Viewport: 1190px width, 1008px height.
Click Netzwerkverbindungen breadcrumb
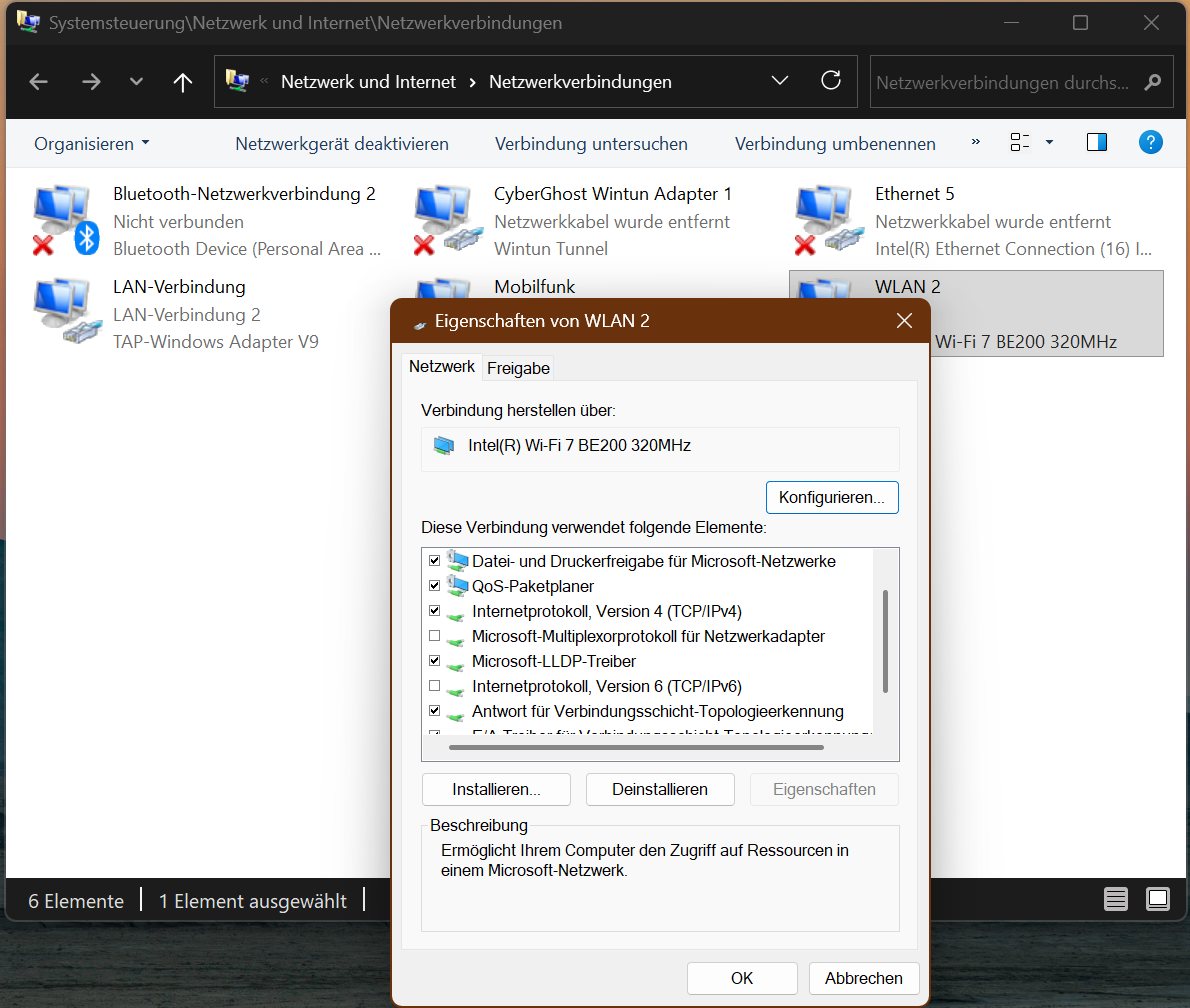pyautogui.click(x=580, y=82)
